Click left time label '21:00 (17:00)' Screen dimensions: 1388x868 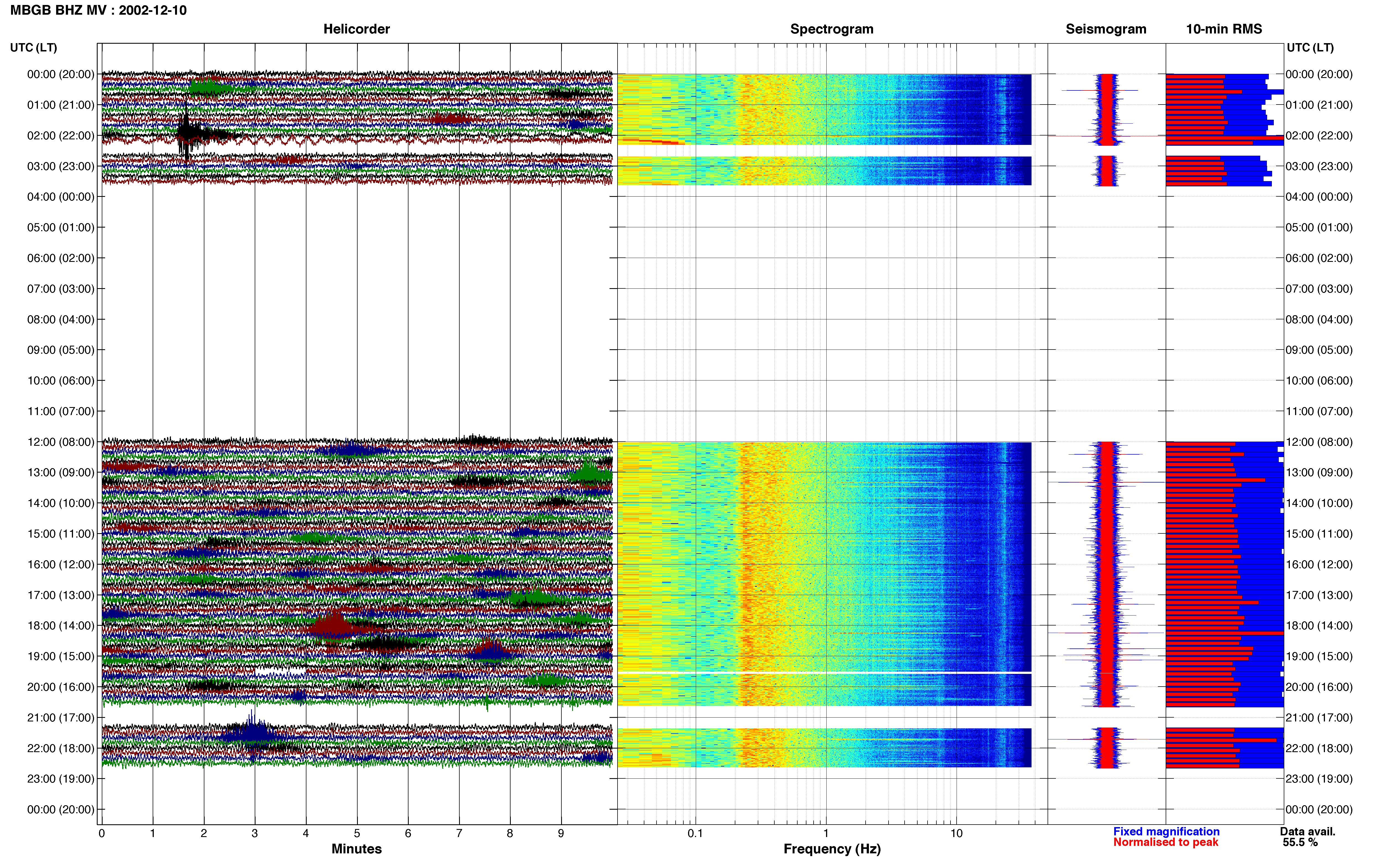[x=60, y=717]
